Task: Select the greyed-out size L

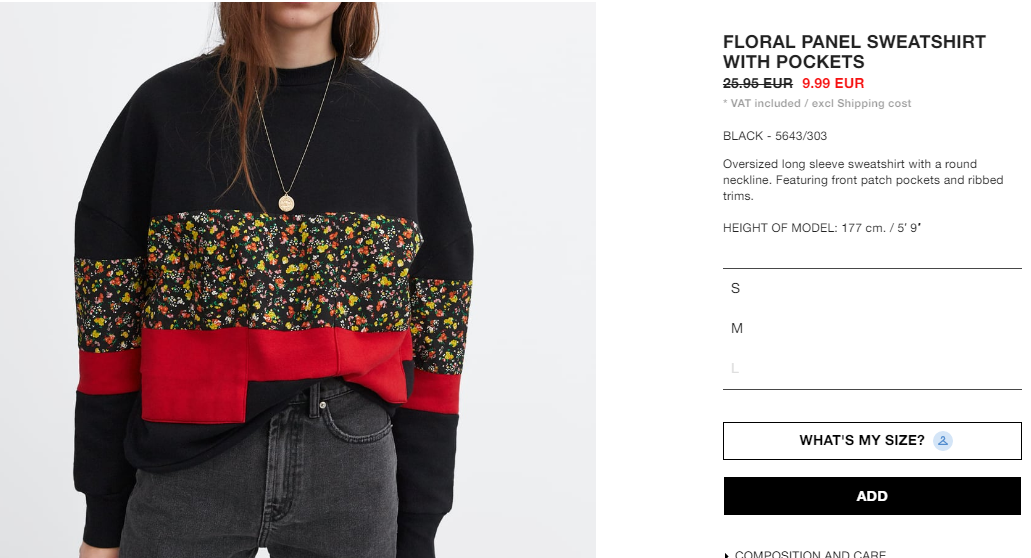Action: coord(872,368)
